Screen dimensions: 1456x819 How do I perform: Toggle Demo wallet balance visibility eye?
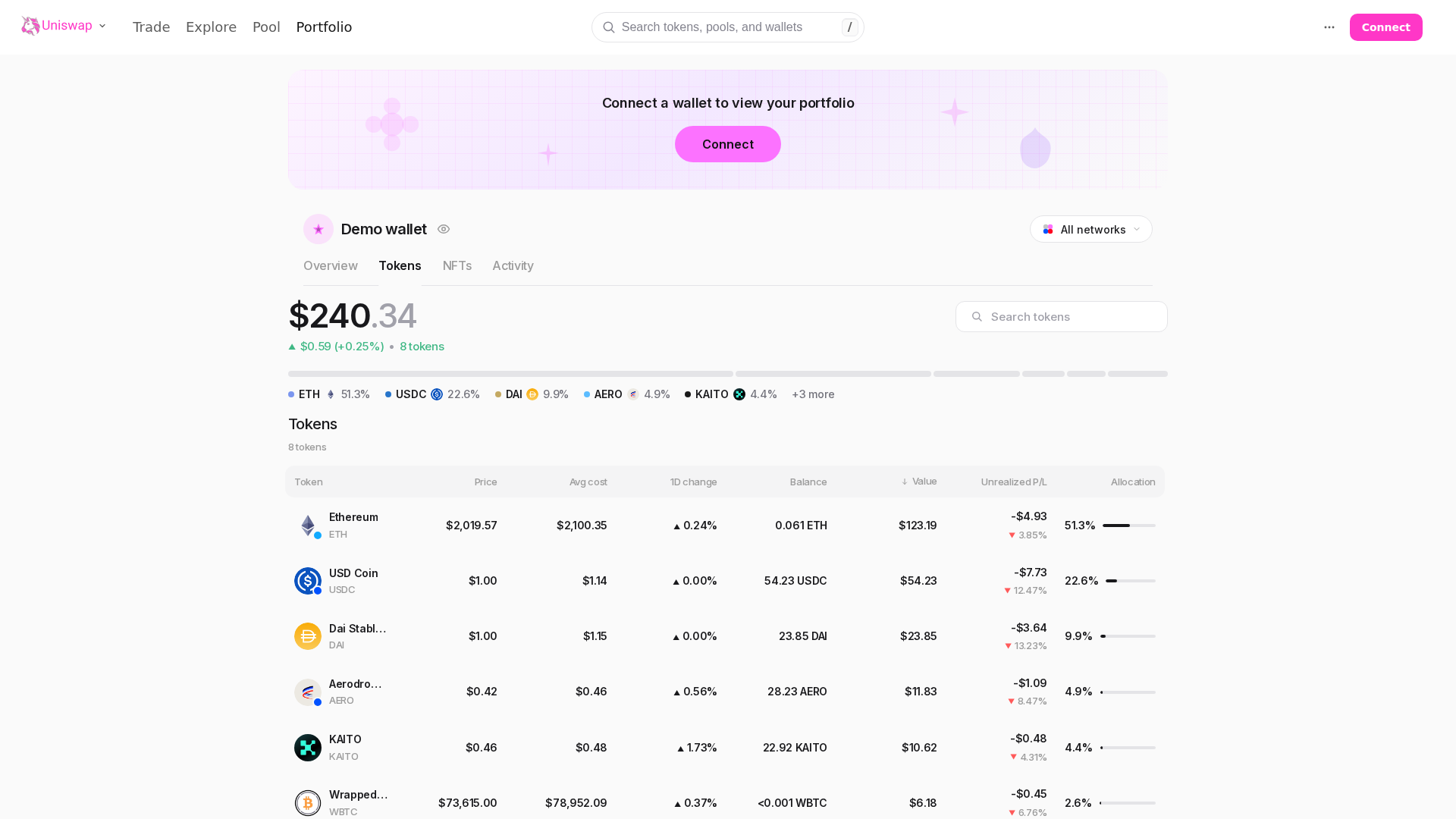(444, 229)
